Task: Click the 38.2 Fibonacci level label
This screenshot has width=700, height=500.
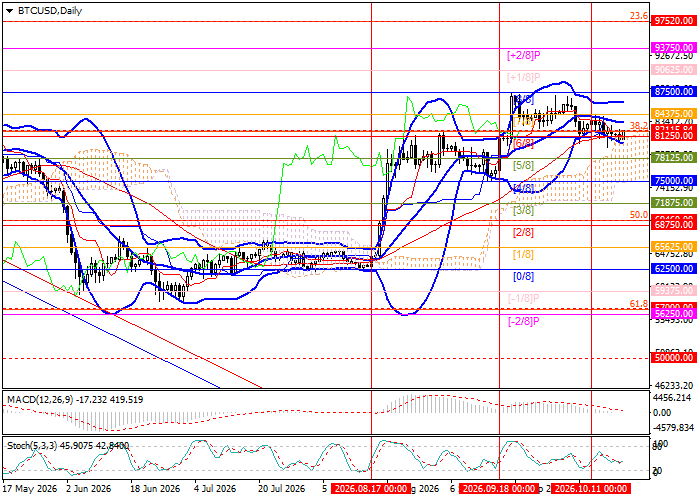Action: tap(639, 125)
